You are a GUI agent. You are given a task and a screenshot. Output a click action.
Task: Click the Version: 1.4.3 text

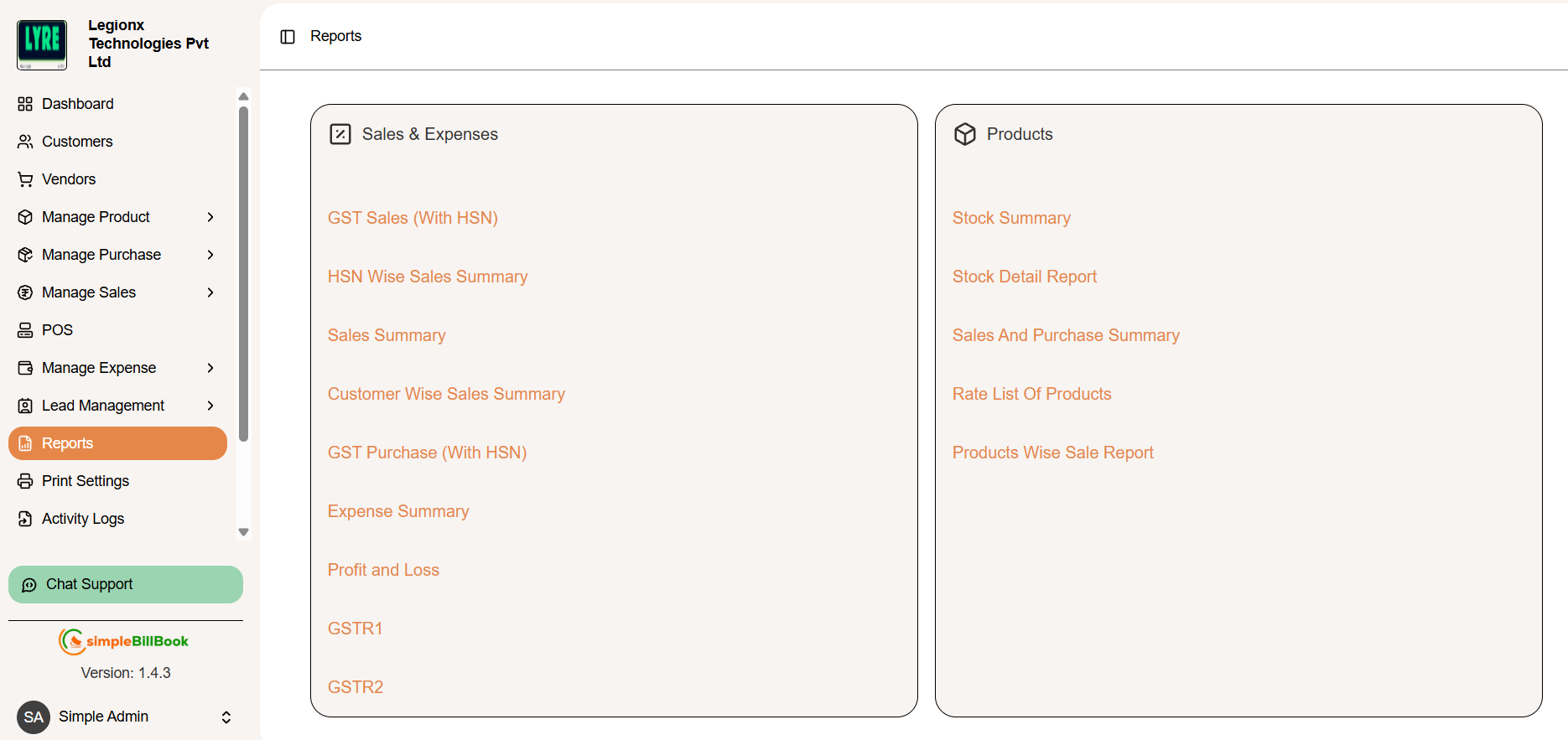pyautogui.click(x=126, y=673)
